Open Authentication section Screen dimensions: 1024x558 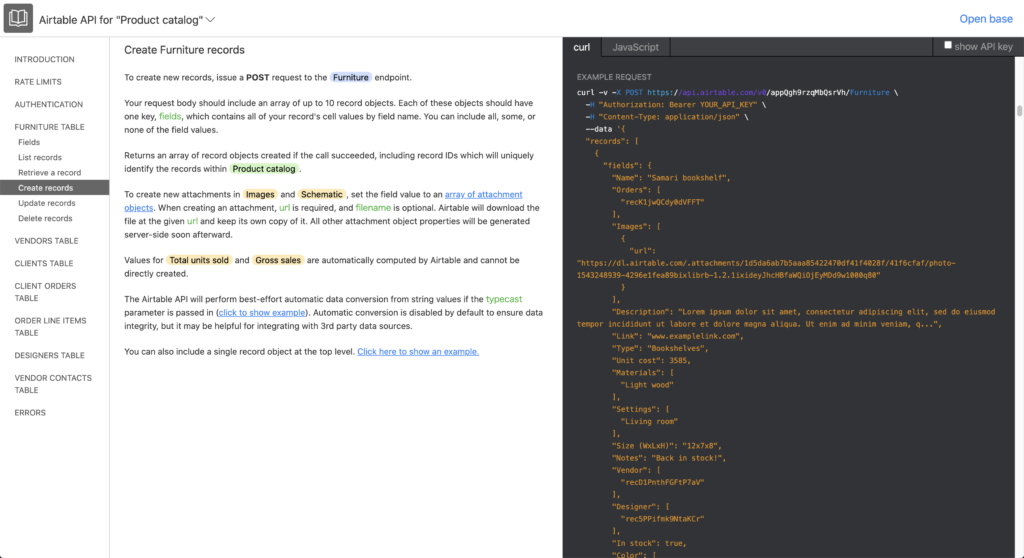point(48,105)
